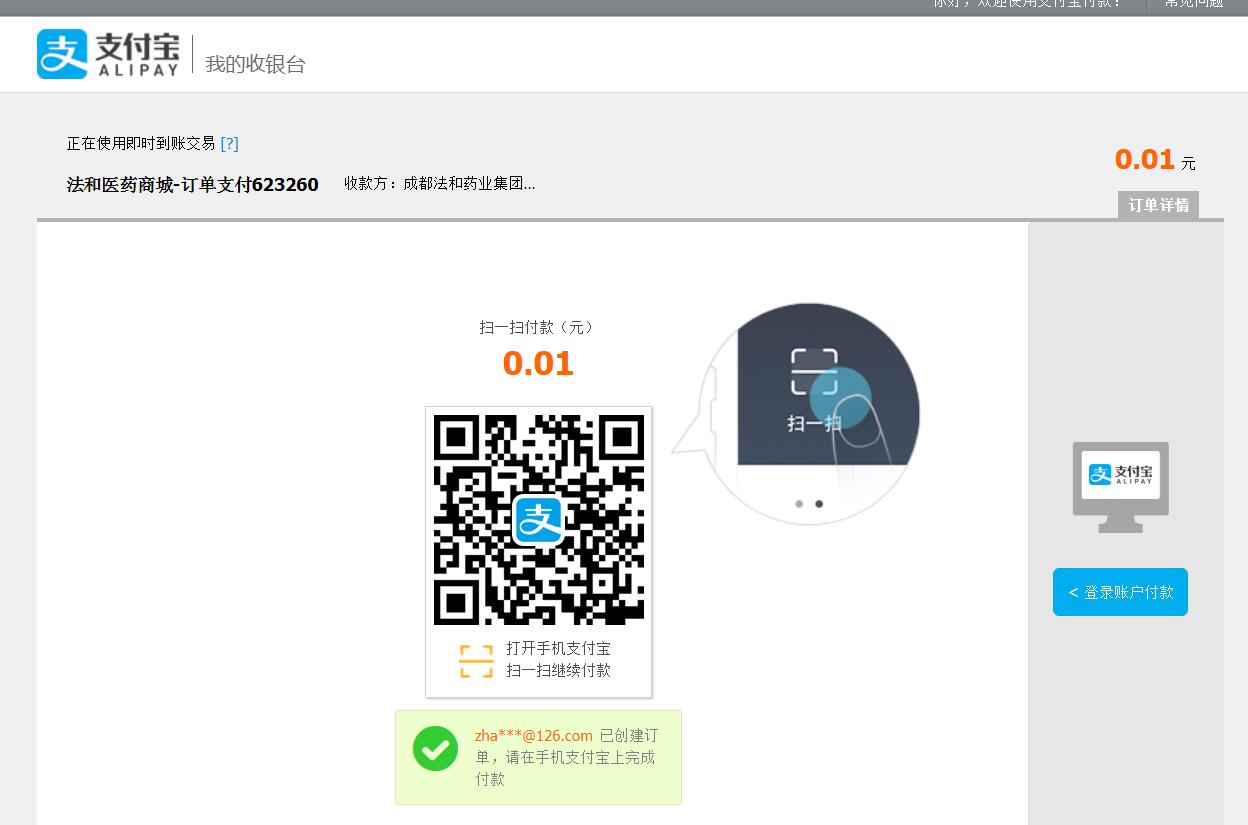The height and width of the screenshot is (825, 1248).
Task: Select the first carousel dot under scan illustration
Action: click(799, 504)
